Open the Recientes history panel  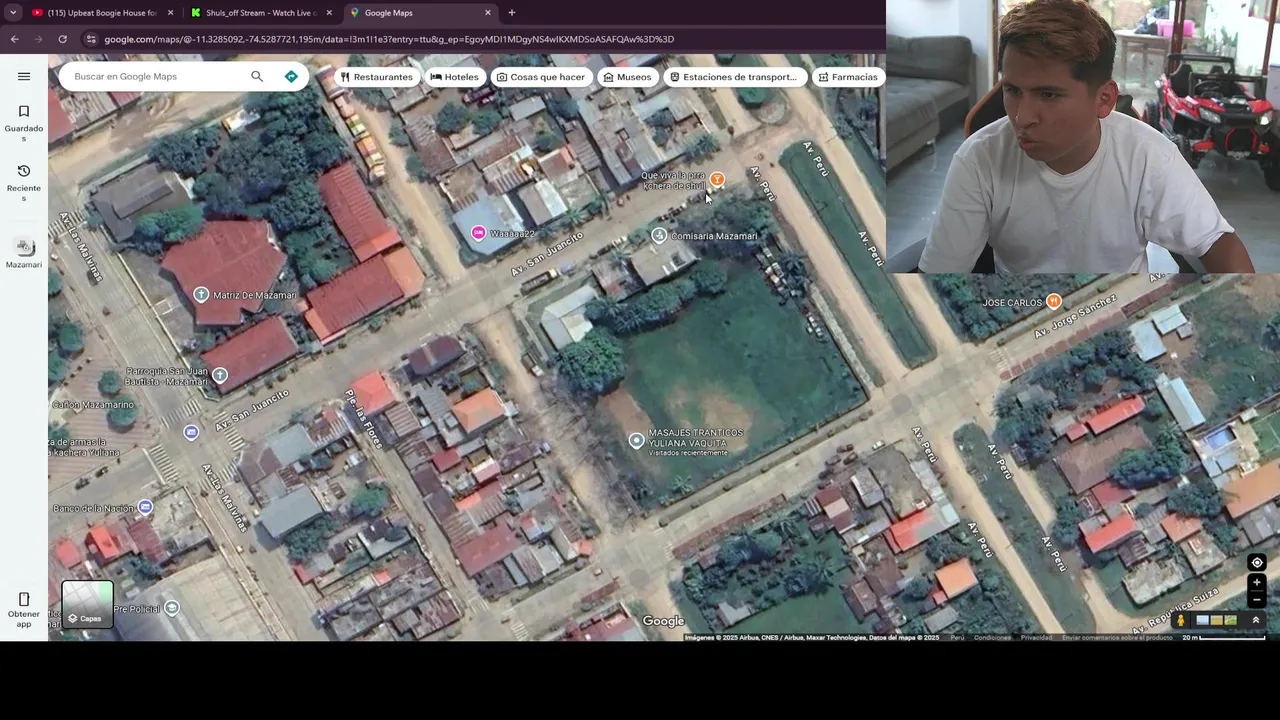coord(24,183)
